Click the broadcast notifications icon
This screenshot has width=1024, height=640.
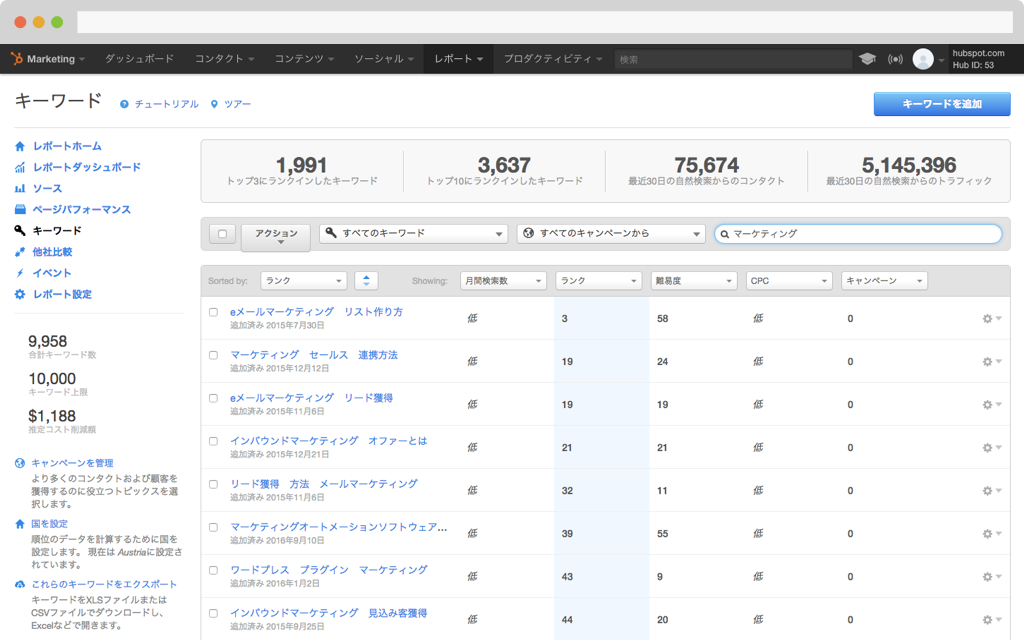coord(895,59)
